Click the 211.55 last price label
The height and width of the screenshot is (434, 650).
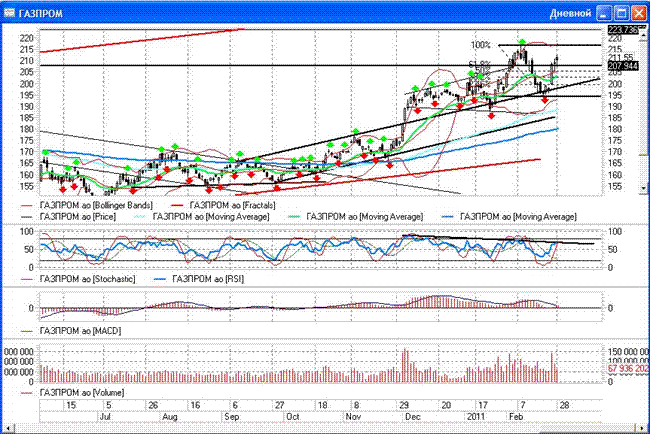coord(621,57)
